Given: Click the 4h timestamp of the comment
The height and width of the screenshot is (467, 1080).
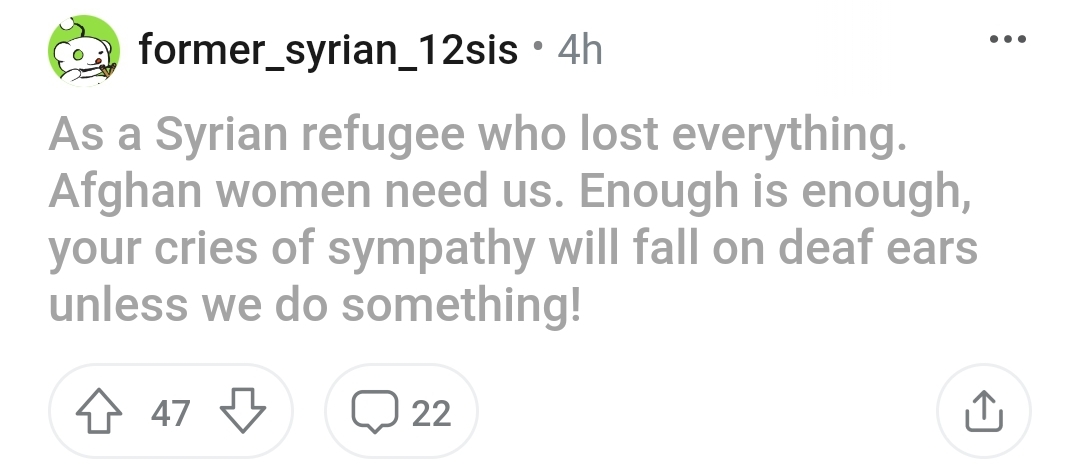Looking at the screenshot, I should click(580, 50).
